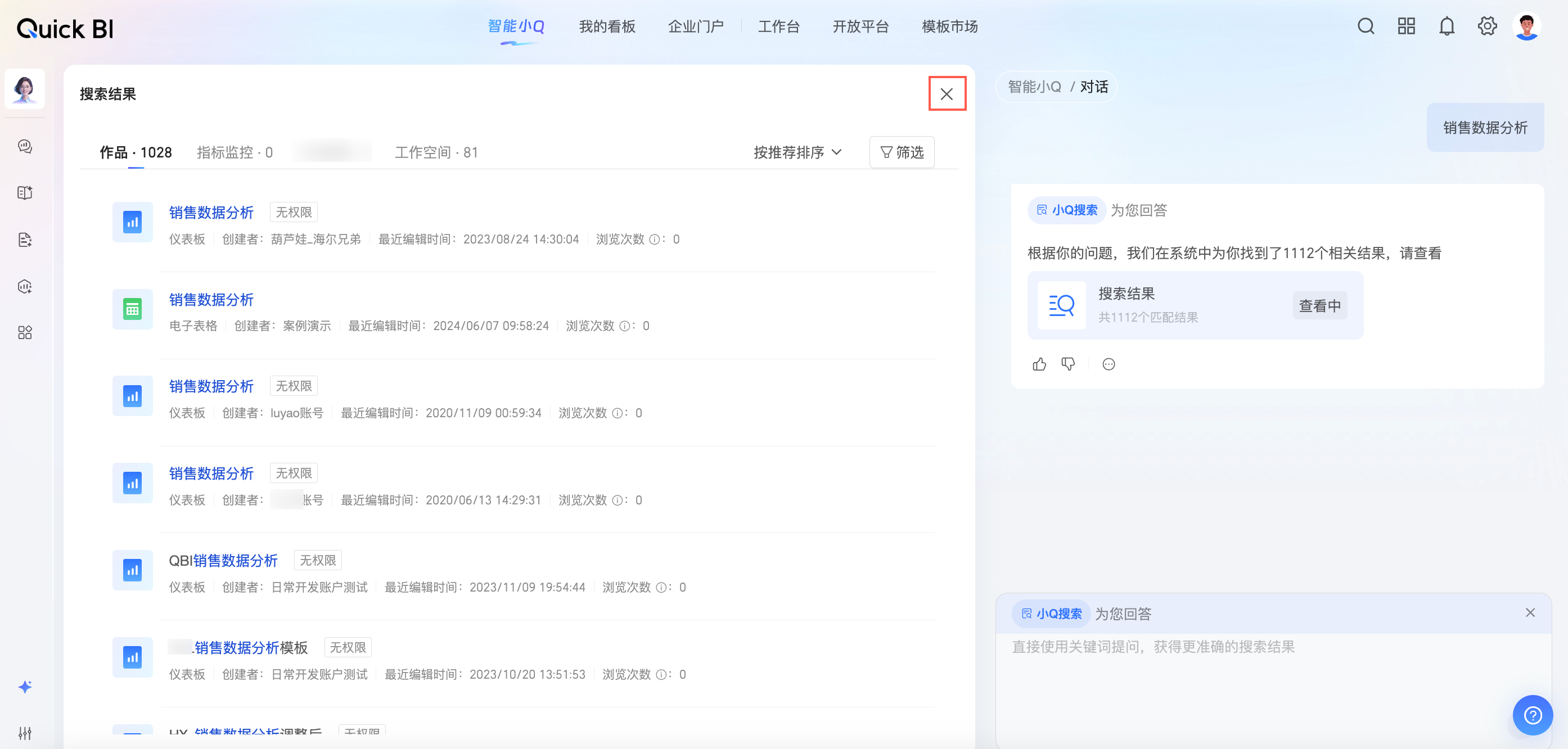Open the settings gear icon
Screen dimensions: 1568x749
pos(1486,26)
